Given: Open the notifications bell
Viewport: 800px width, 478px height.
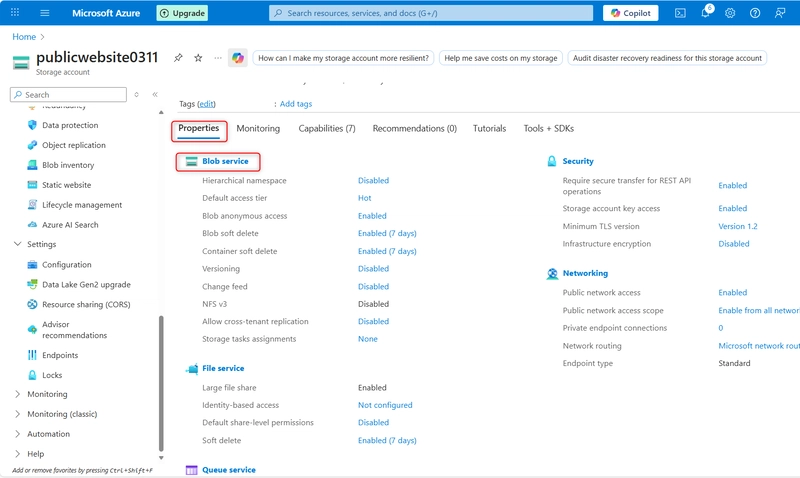Looking at the screenshot, I should click(705, 13).
